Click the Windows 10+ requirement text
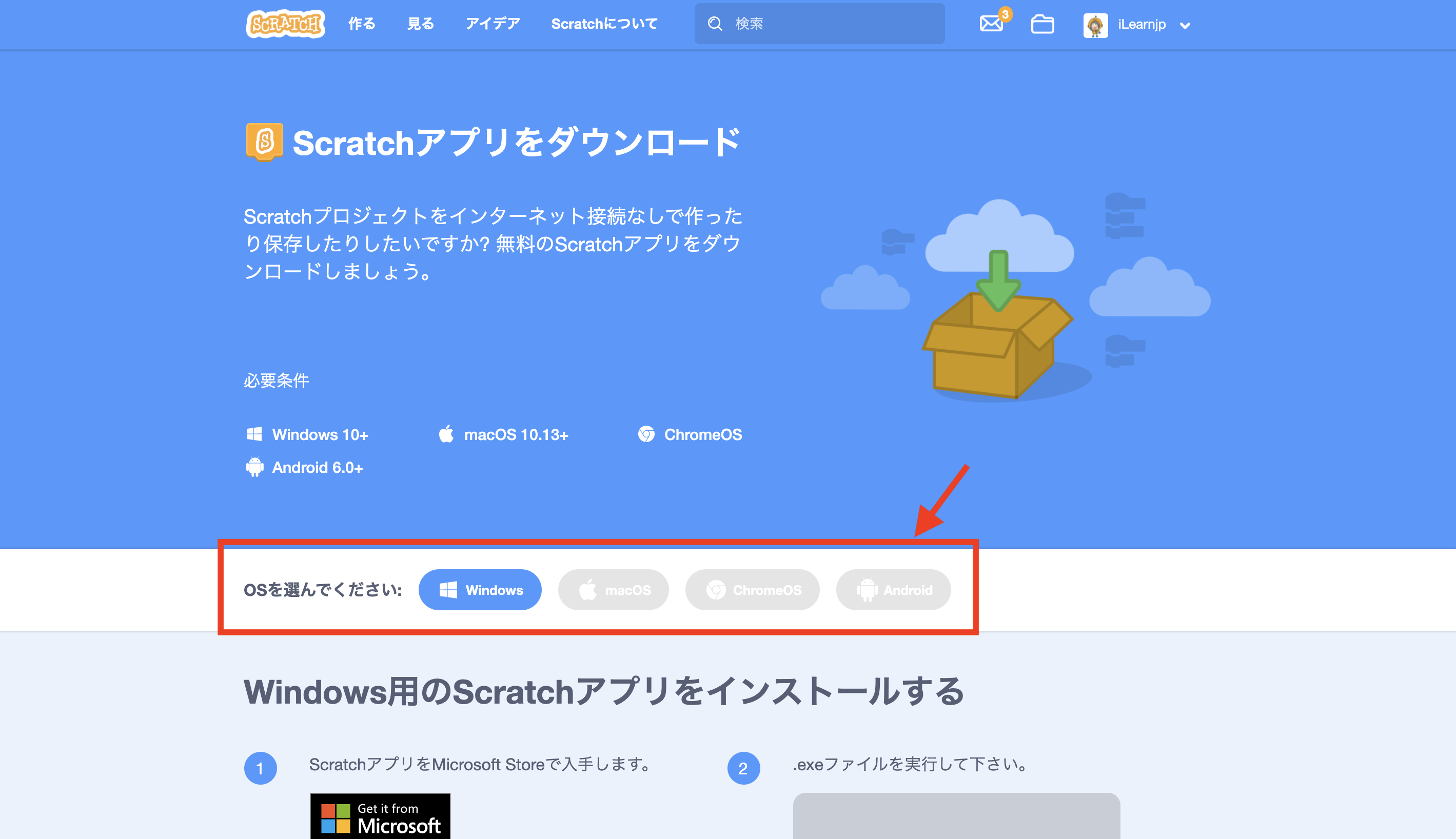Image resolution: width=1456 pixels, height=839 pixels. click(320, 434)
